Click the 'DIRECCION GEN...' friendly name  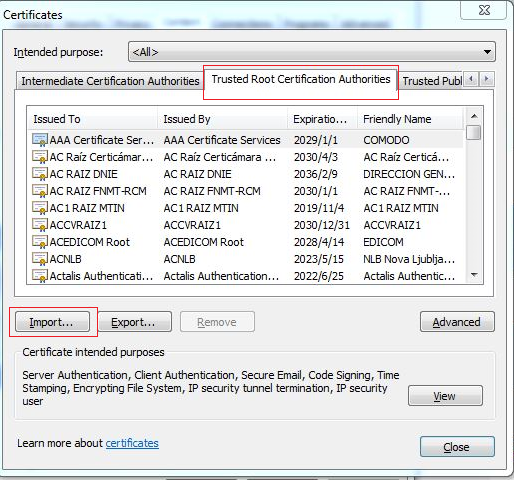click(x=409, y=174)
